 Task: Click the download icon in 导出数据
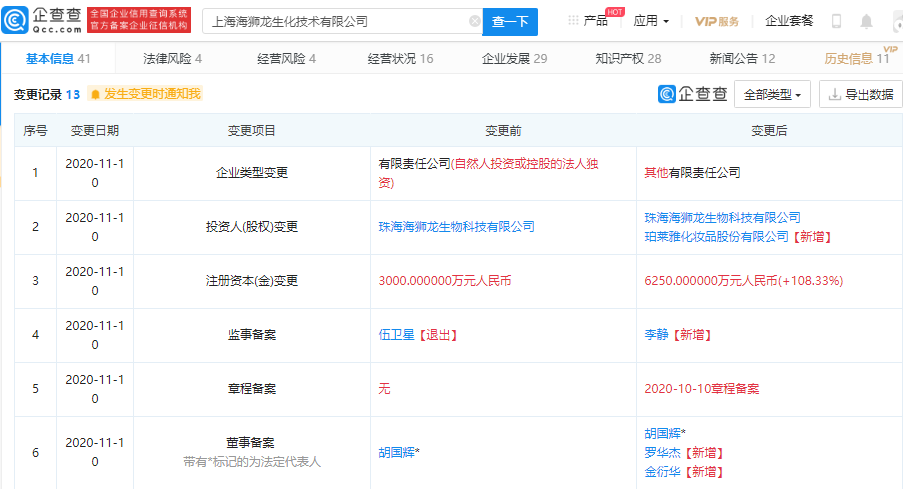(833, 95)
